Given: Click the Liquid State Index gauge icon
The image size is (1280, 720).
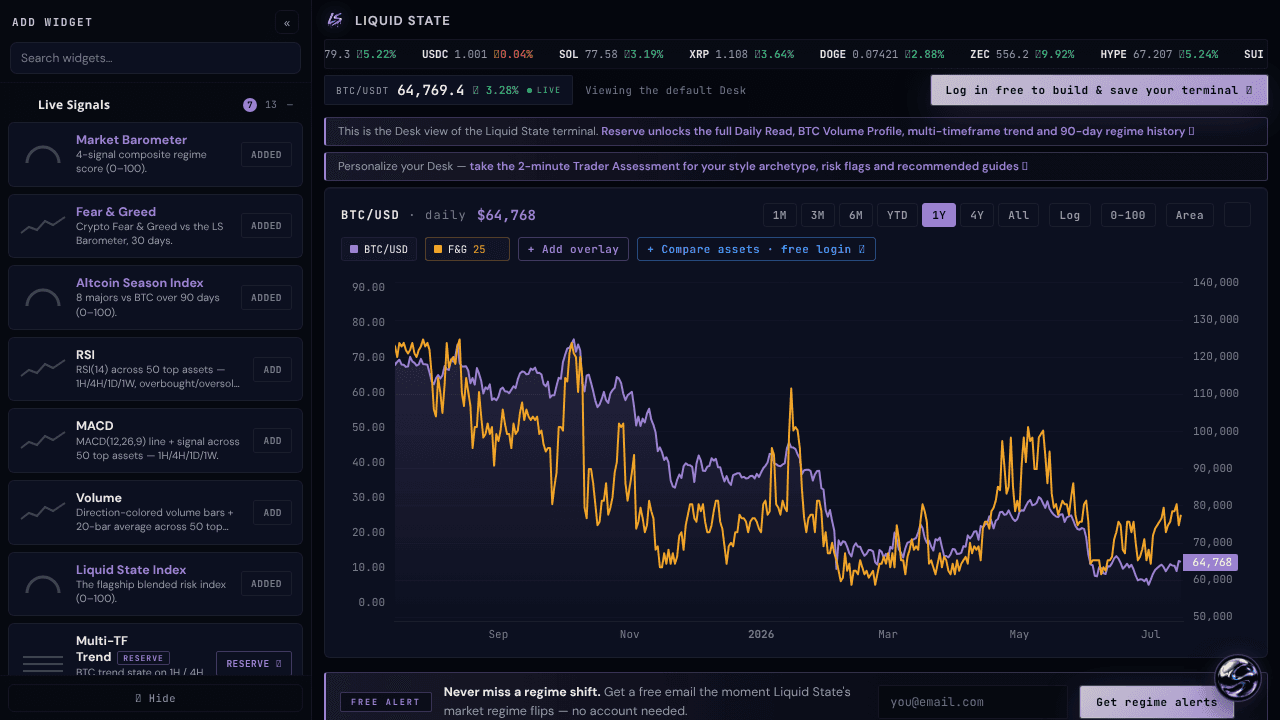Looking at the screenshot, I should (43, 585).
